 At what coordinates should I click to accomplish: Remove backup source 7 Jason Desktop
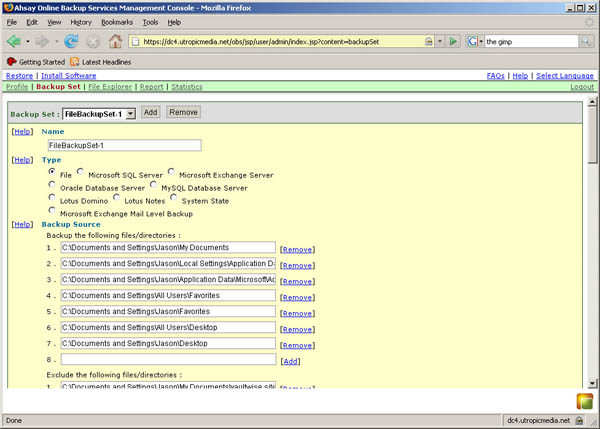tap(297, 345)
